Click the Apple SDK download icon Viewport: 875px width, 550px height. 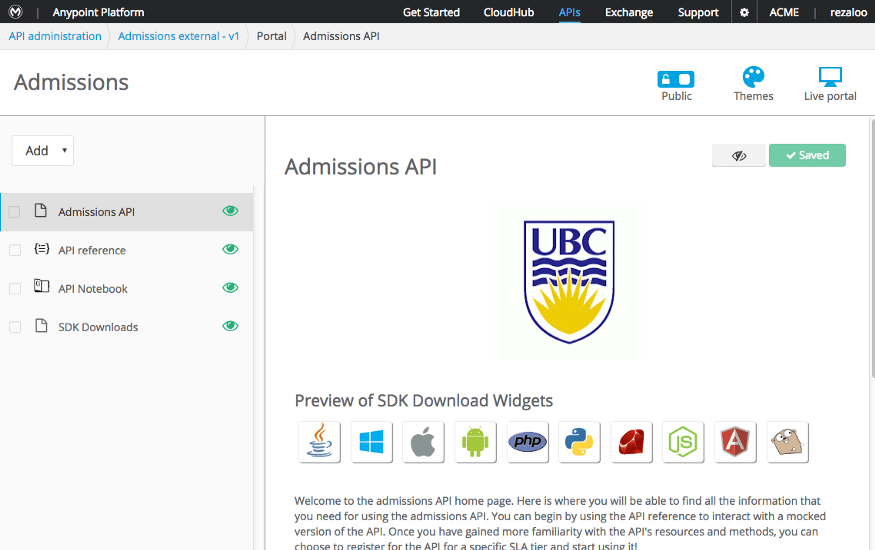click(x=424, y=442)
